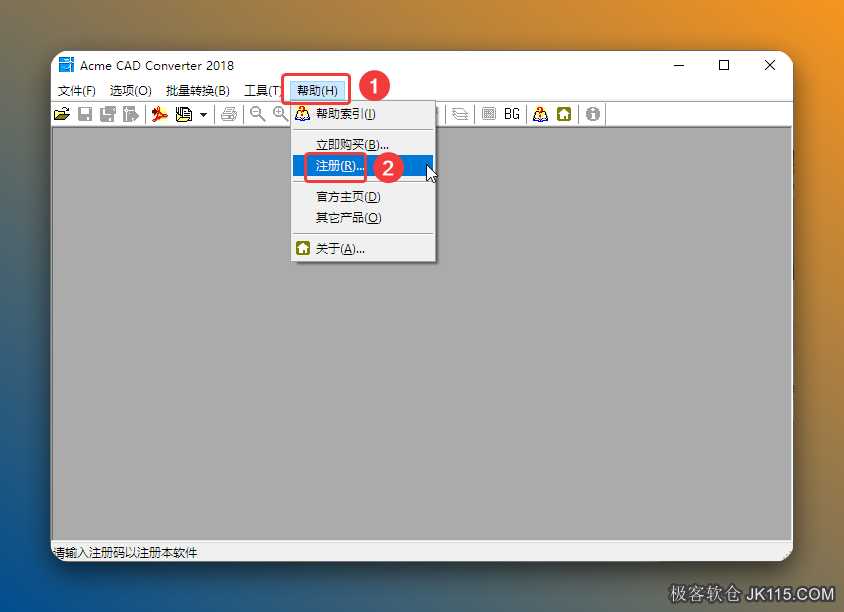Click the Layers toolbar icon

tap(460, 114)
